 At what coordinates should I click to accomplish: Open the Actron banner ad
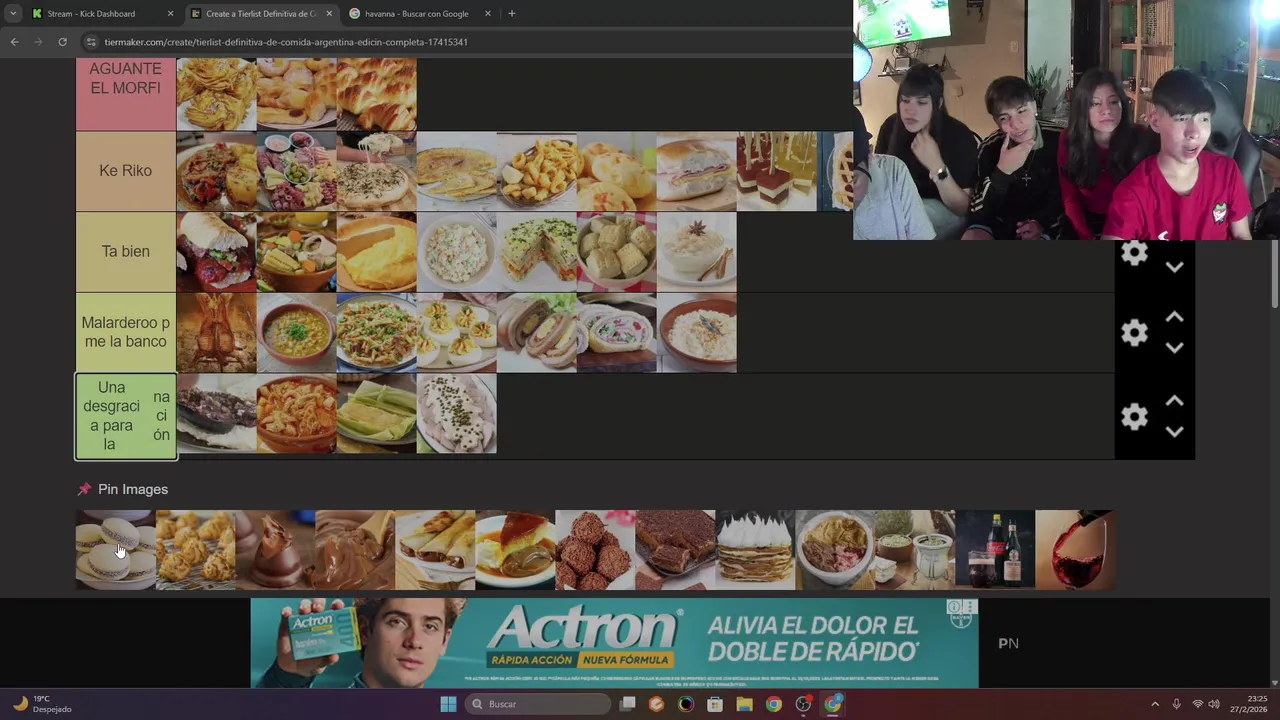coord(614,643)
